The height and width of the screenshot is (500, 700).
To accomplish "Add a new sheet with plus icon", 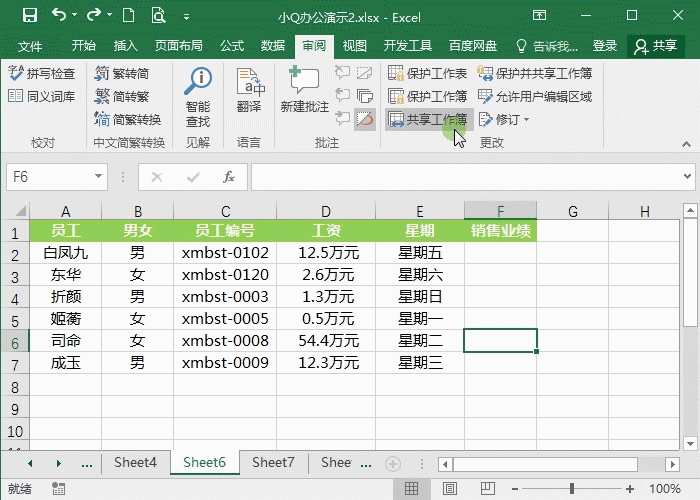I will click(x=393, y=463).
